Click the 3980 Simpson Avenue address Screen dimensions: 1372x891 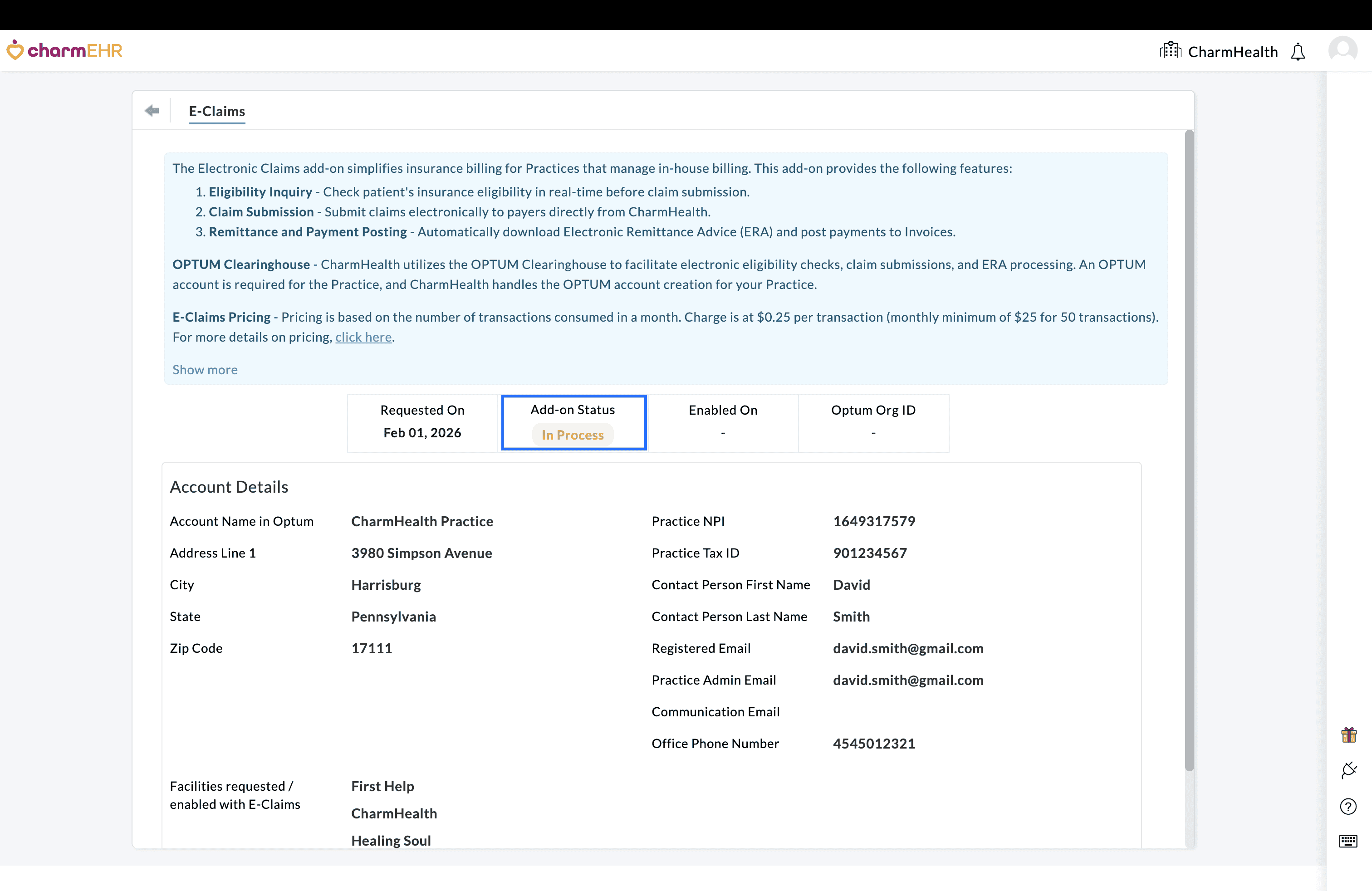point(421,553)
